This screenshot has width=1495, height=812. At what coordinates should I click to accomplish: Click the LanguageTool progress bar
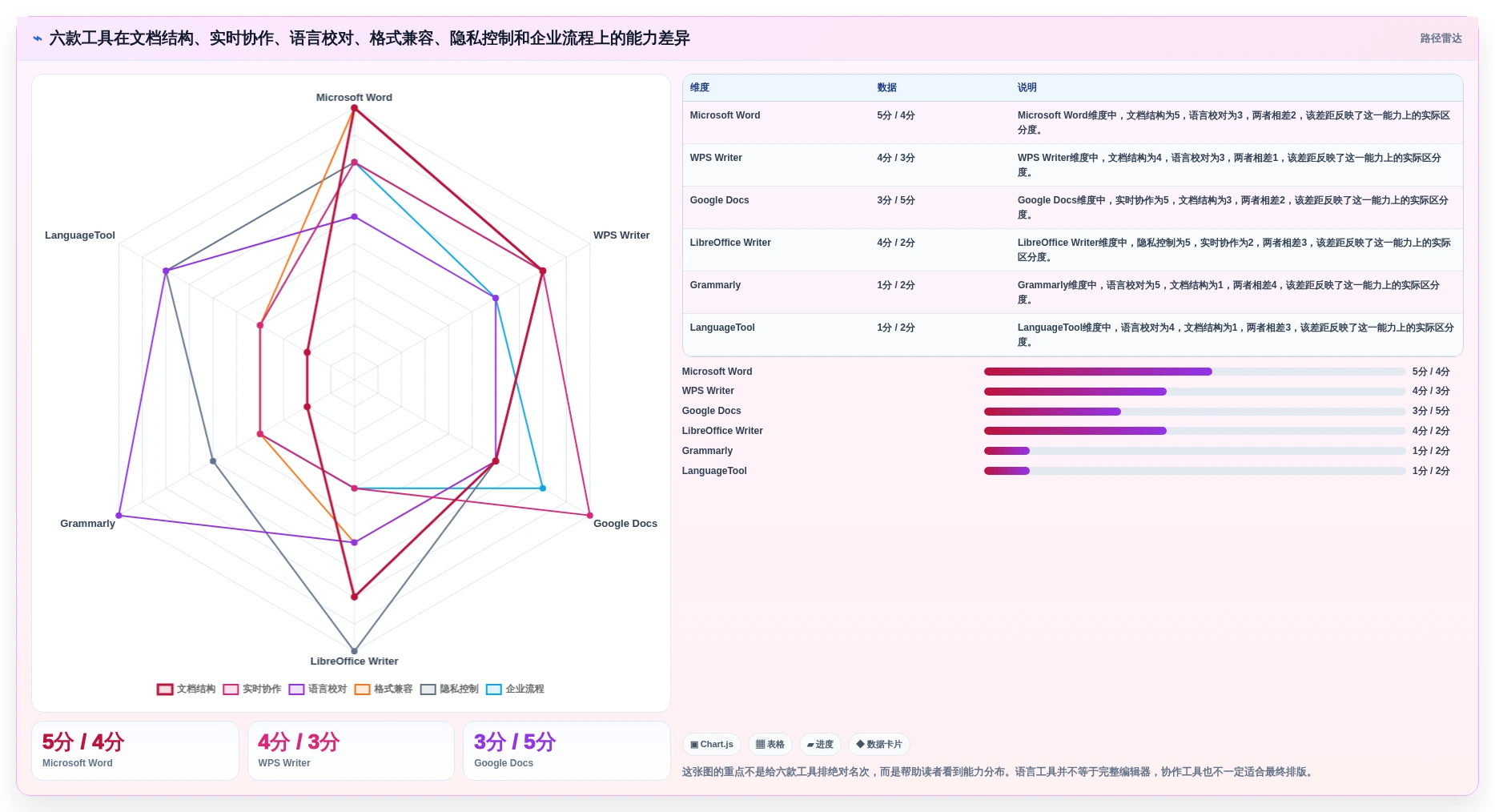coord(1195,471)
